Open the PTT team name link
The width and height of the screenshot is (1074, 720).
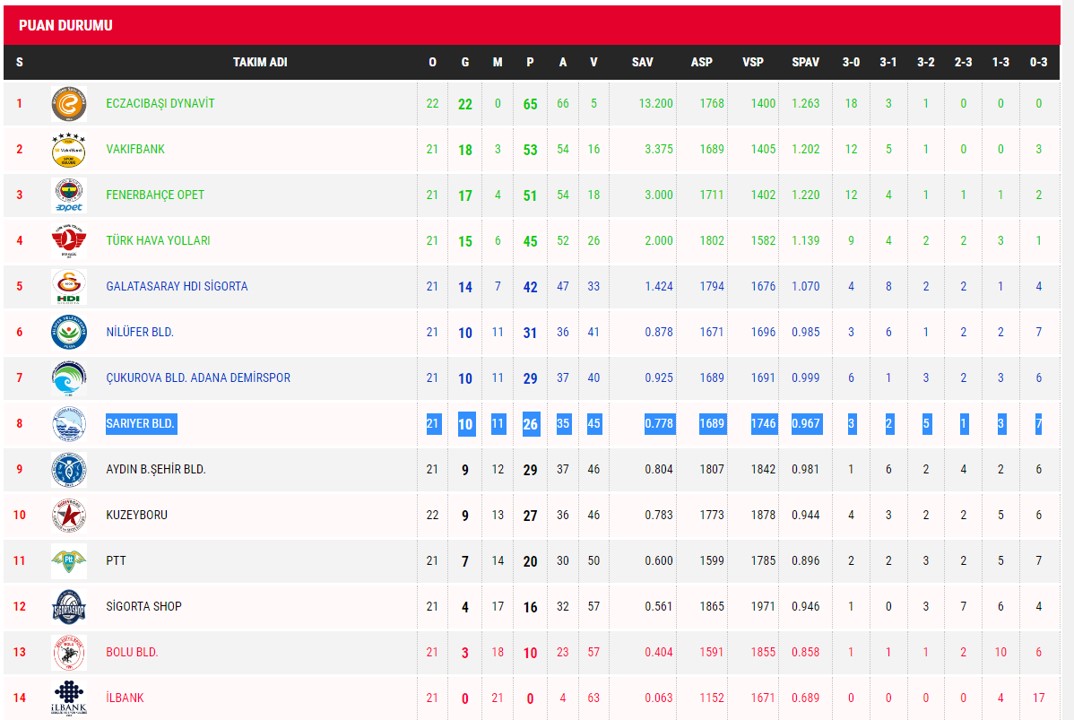coord(116,560)
